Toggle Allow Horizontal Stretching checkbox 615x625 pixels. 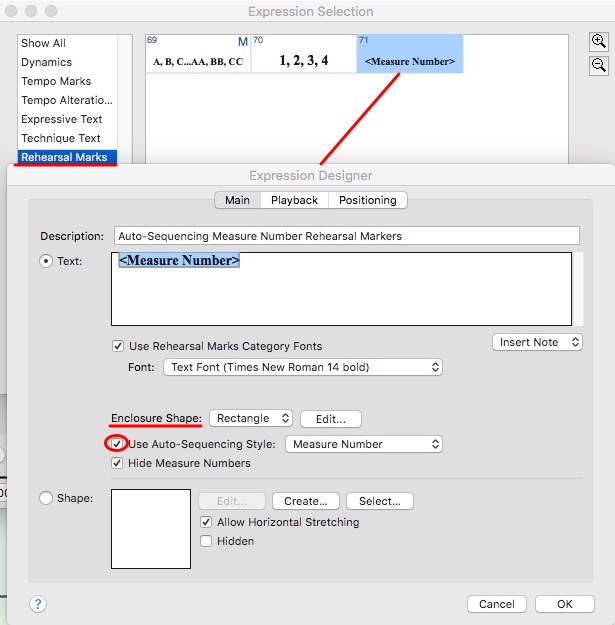(207, 522)
